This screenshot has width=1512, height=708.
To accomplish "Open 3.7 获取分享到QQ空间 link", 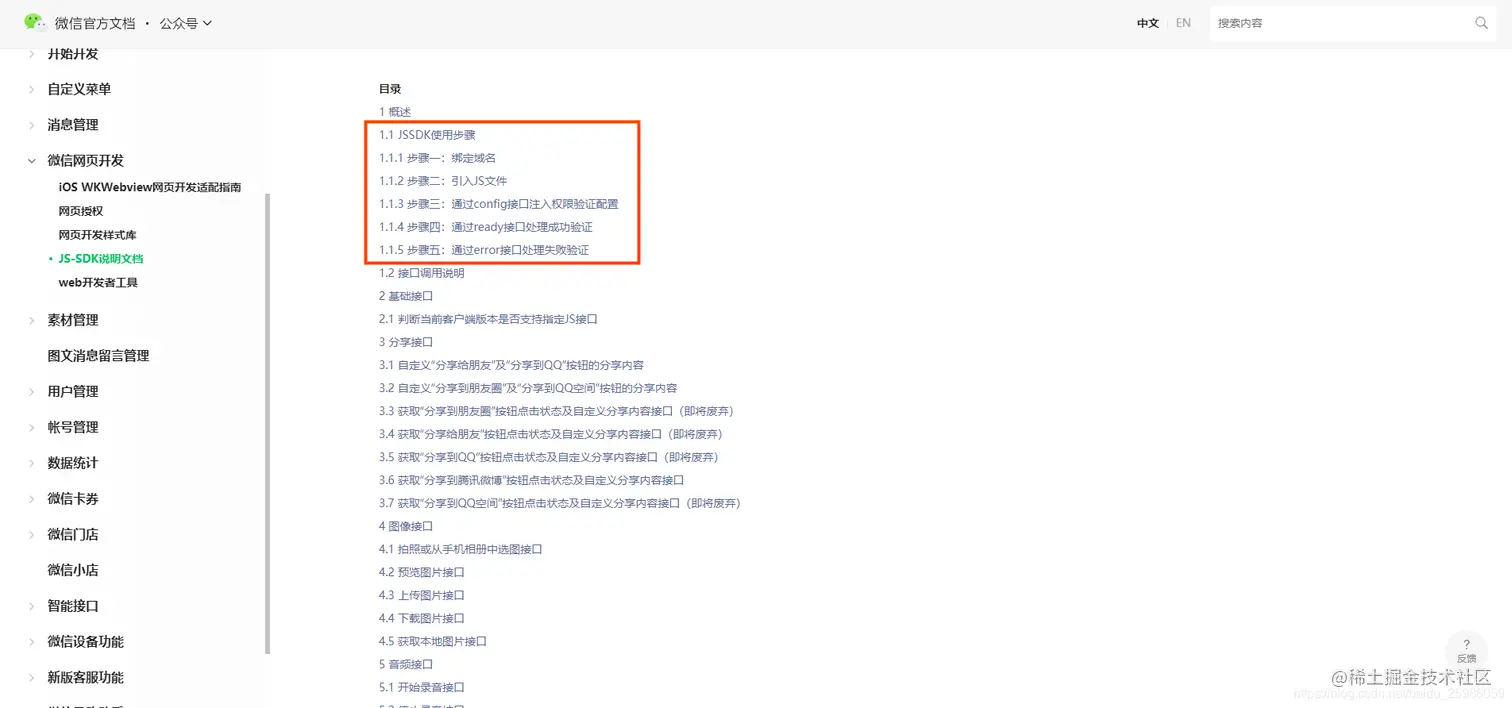I will 560,503.
